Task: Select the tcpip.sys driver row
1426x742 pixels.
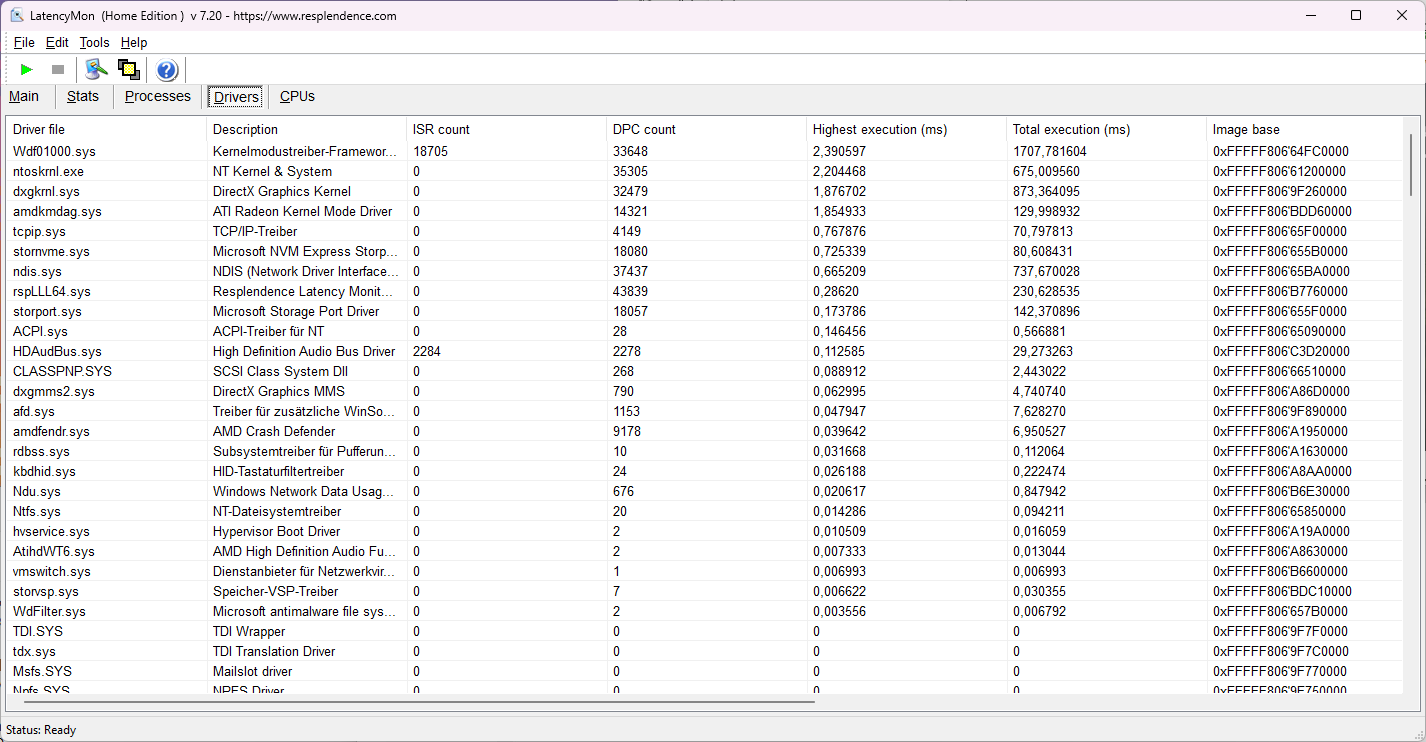Action: (705, 231)
